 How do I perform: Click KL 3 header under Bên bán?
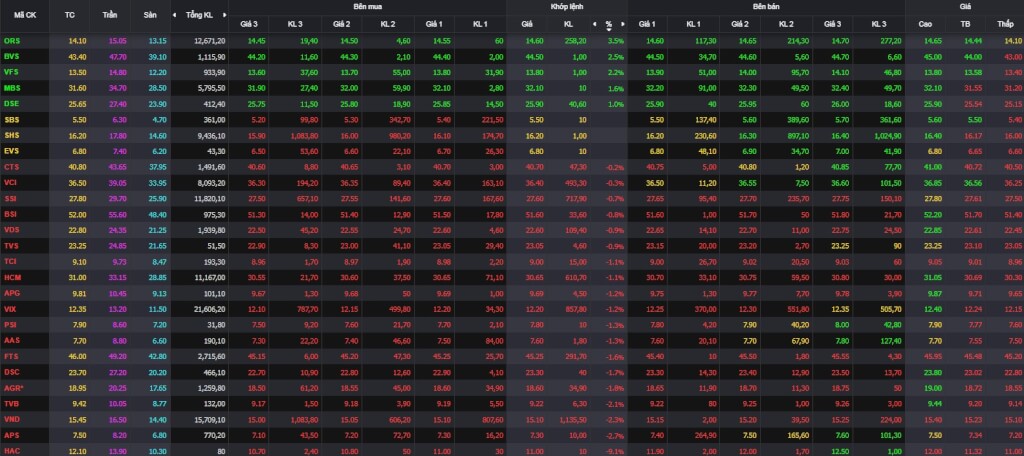click(x=879, y=24)
